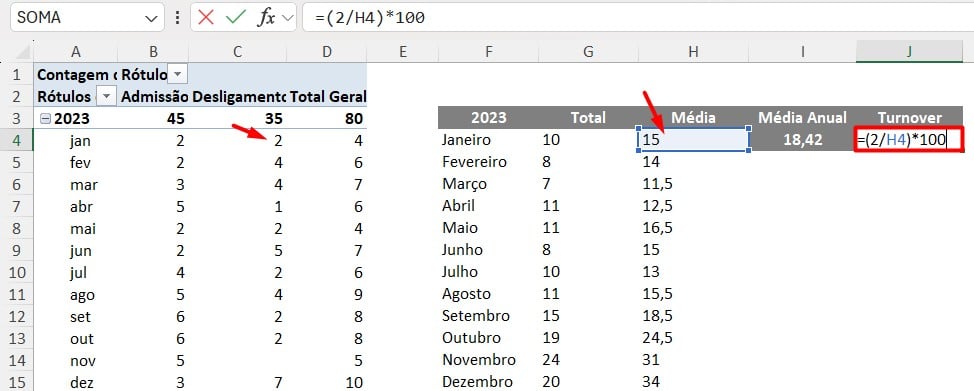
Task: Open the Insert Function fx dialog
Action: (x=266, y=17)
